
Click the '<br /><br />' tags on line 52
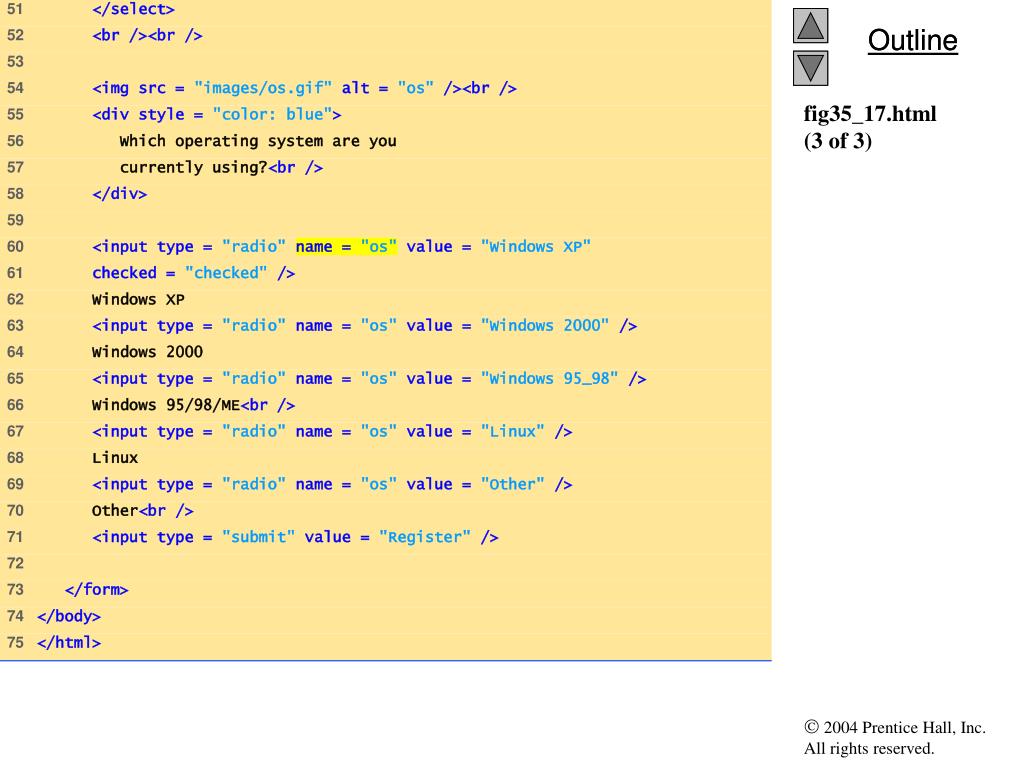[147, 36]
